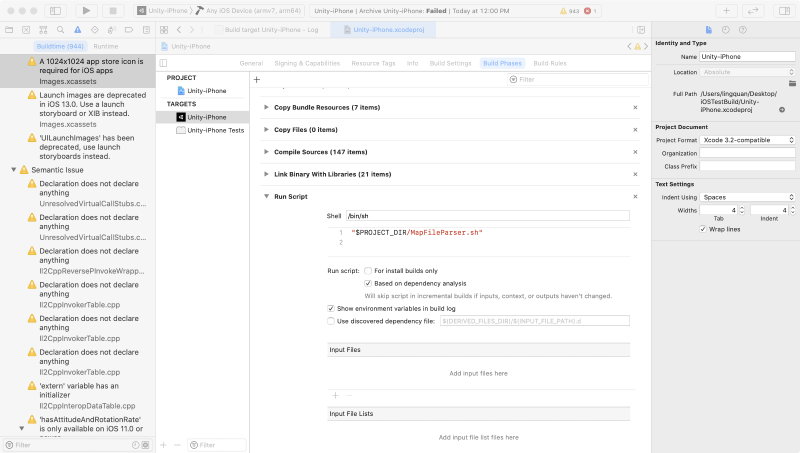The height and width of the screenshot is (453, 800).
Task: Click the Organization text field
Action: click(x=747, y=153)
